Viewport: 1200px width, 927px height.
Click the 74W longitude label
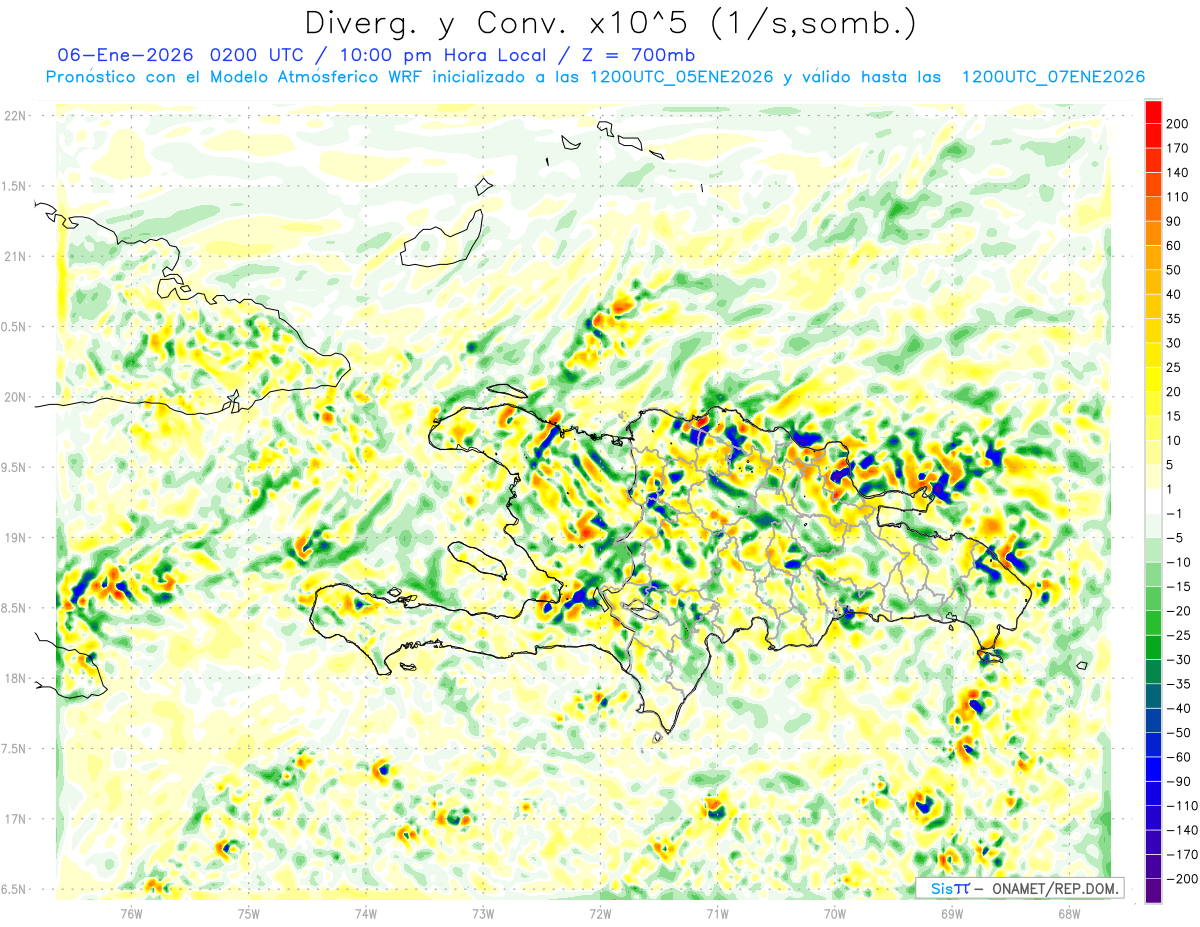[x=365, y=913]
